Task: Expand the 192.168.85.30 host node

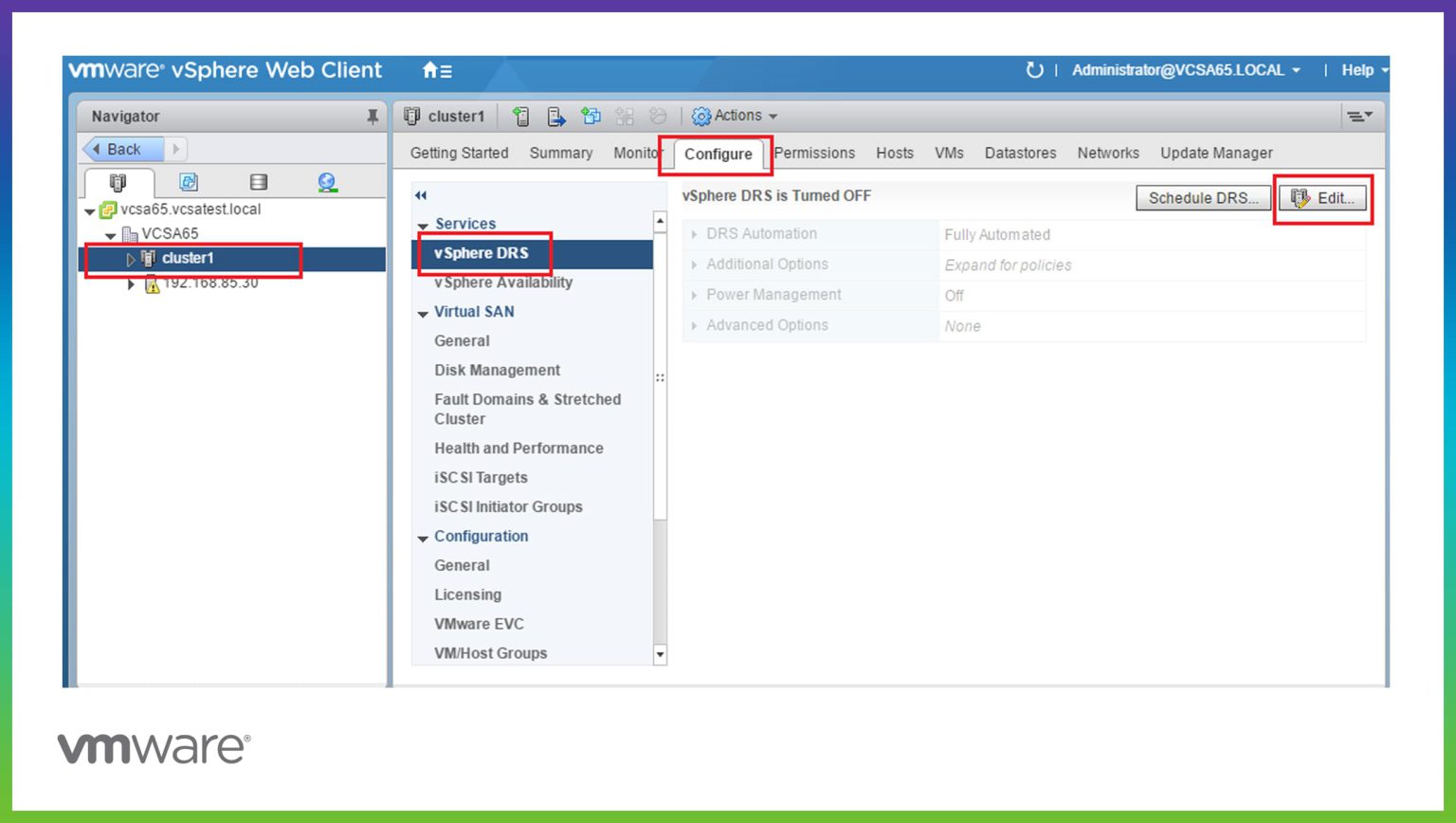Action: 131,283
